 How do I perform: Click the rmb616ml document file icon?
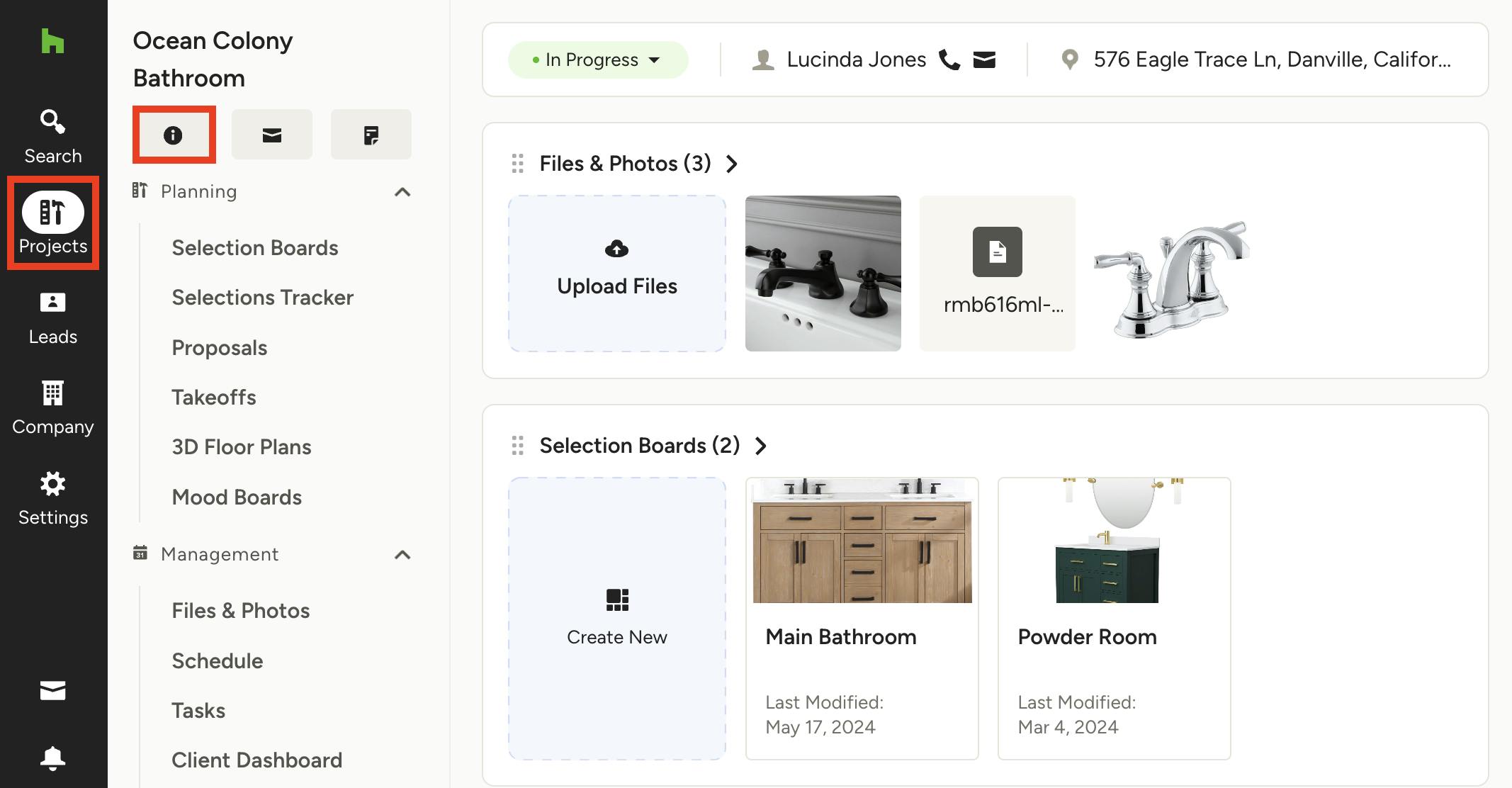click(x=998, y=252)
